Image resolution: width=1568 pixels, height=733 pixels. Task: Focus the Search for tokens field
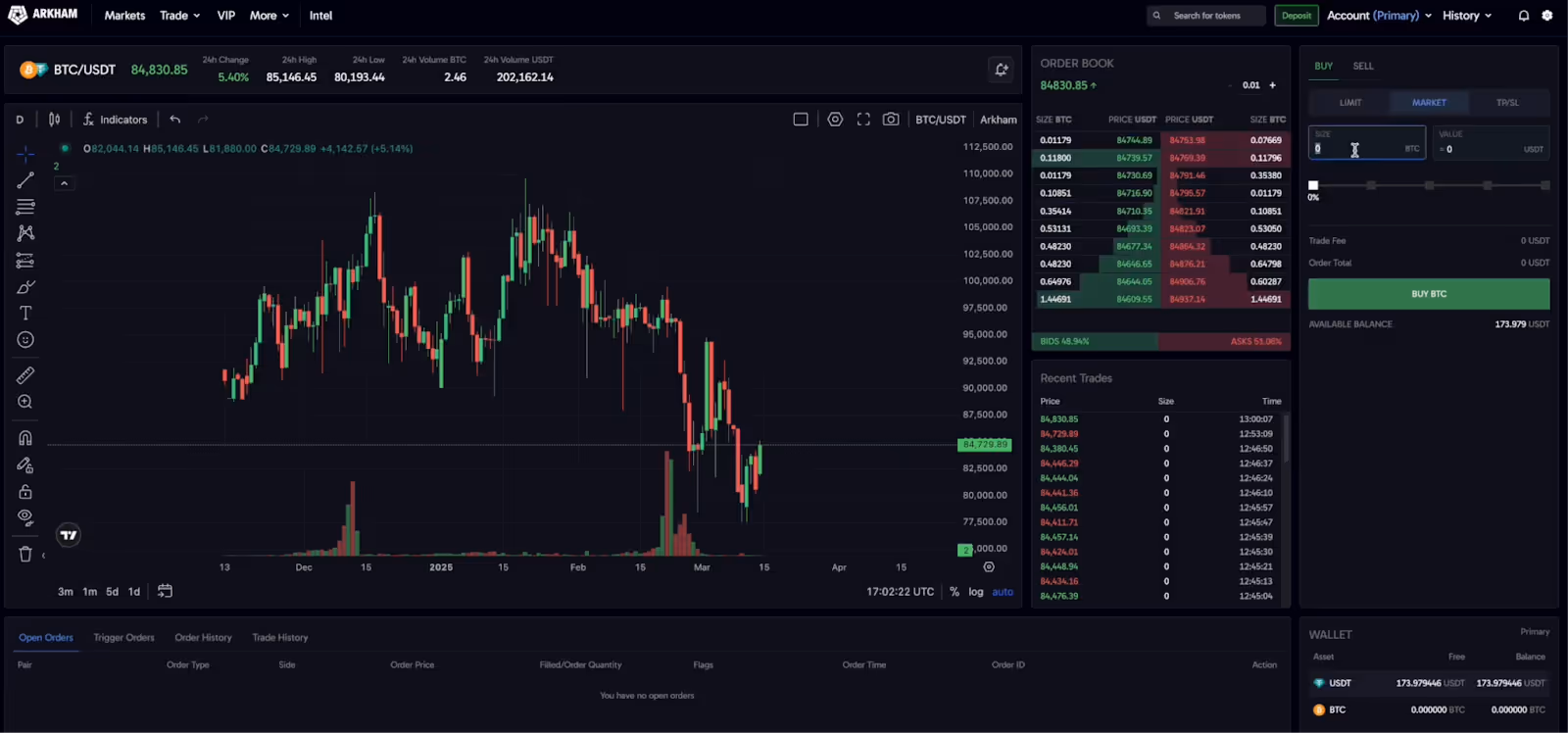1206,16
